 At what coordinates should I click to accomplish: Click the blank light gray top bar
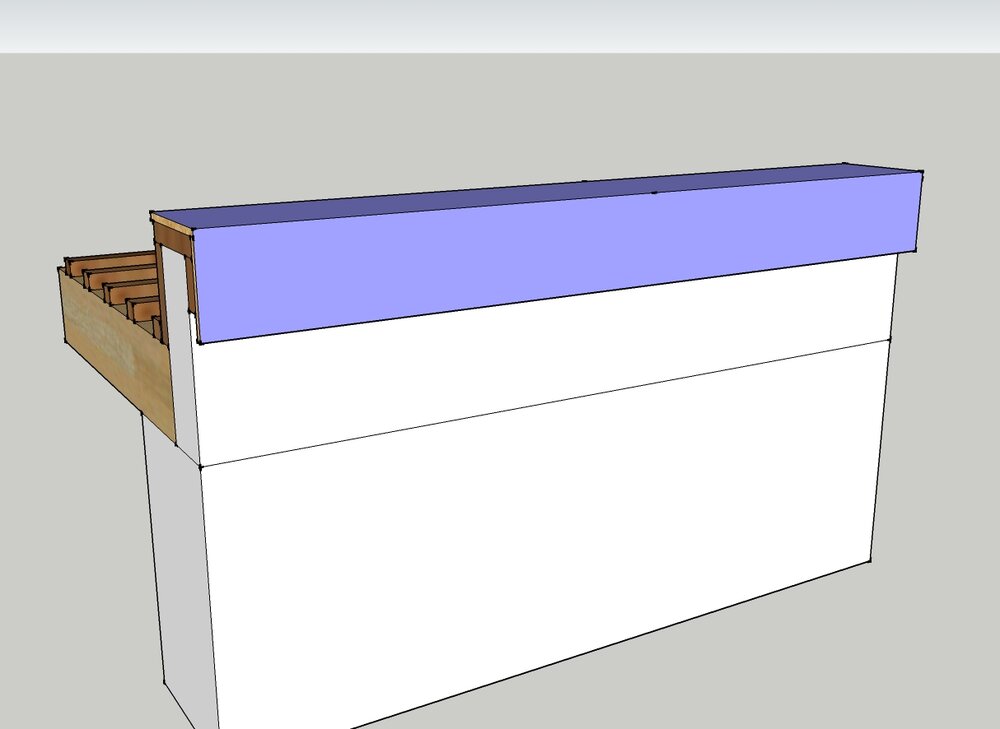pos(500,25)
